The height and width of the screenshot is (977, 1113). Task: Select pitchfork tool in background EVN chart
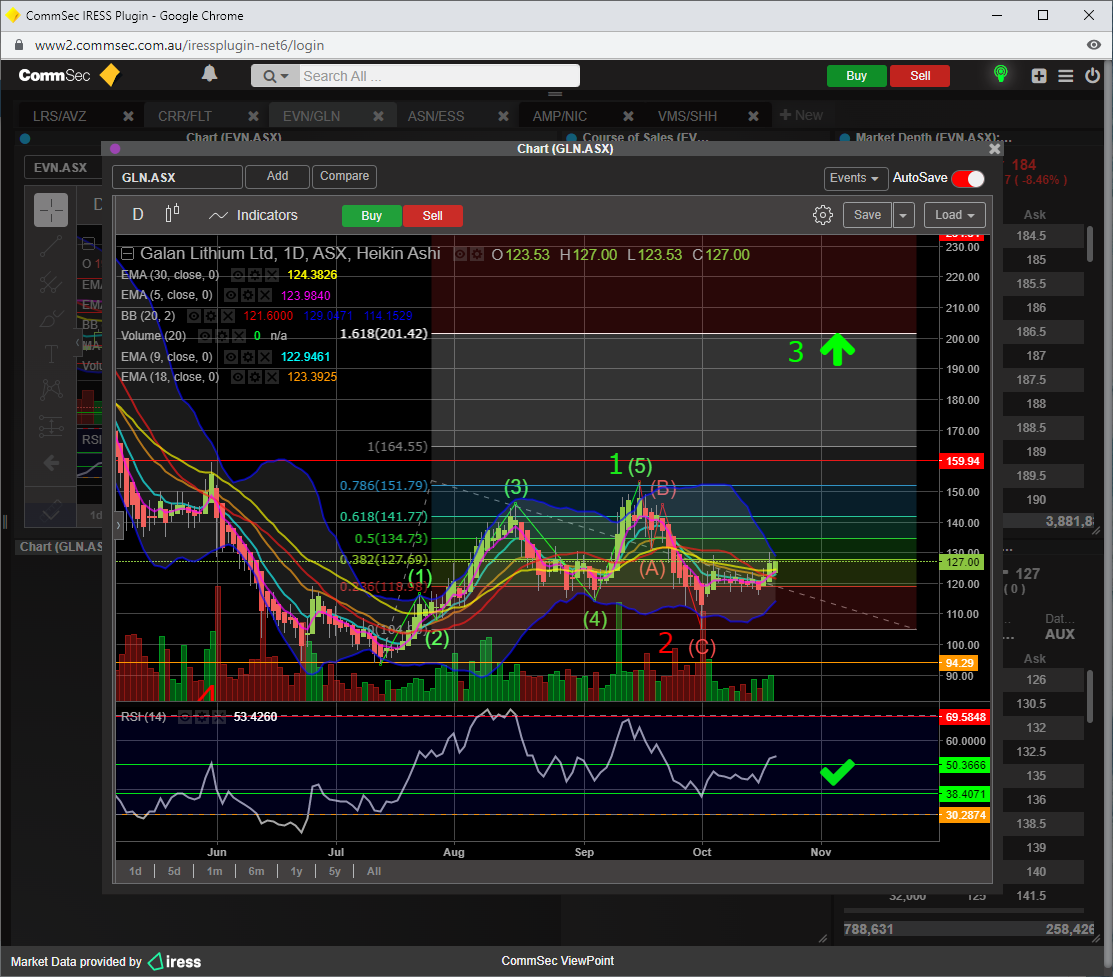[51, 282]
